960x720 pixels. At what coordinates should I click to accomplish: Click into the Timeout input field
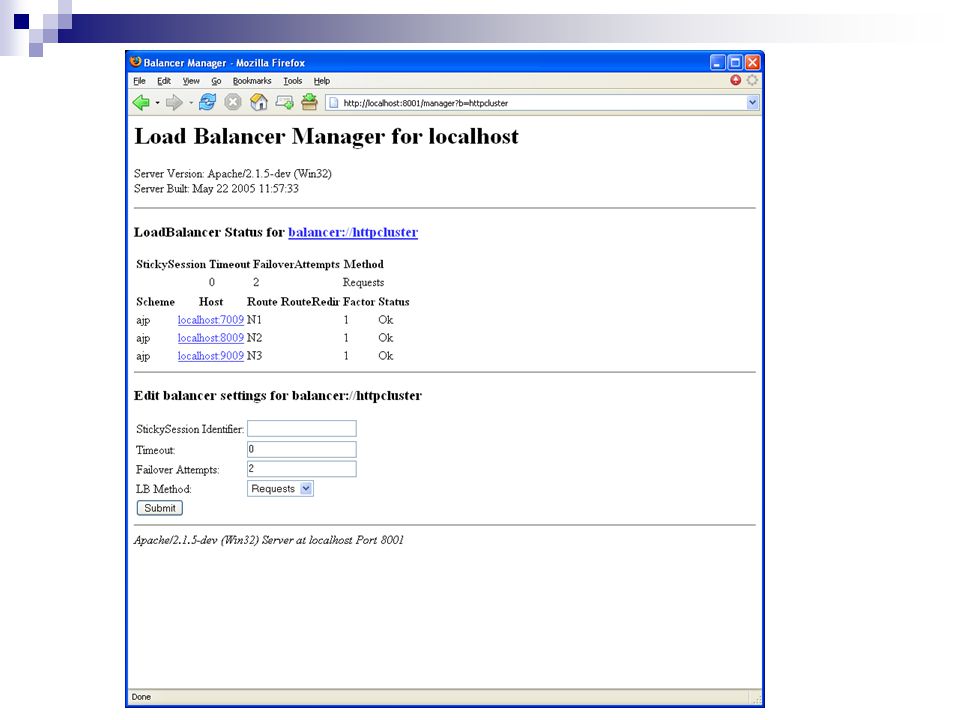pyautogui.click(x=302, y=449)
